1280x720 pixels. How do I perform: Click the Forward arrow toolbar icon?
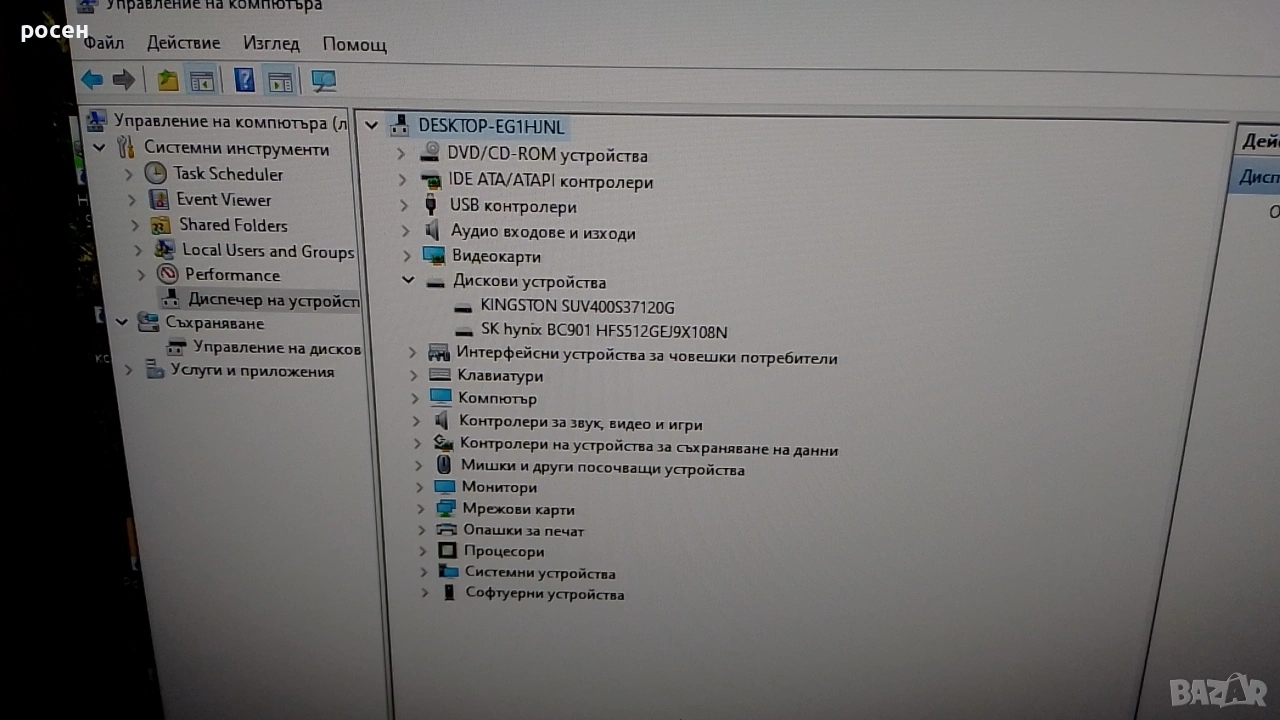[x=123, y=80]
